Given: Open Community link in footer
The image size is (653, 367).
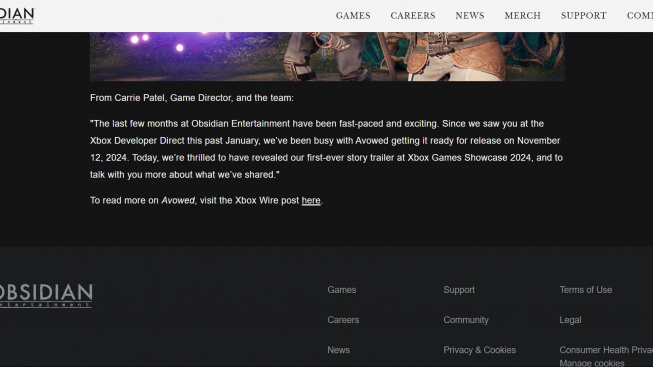Looking at the screenshot, I should [x=466, y=320].
